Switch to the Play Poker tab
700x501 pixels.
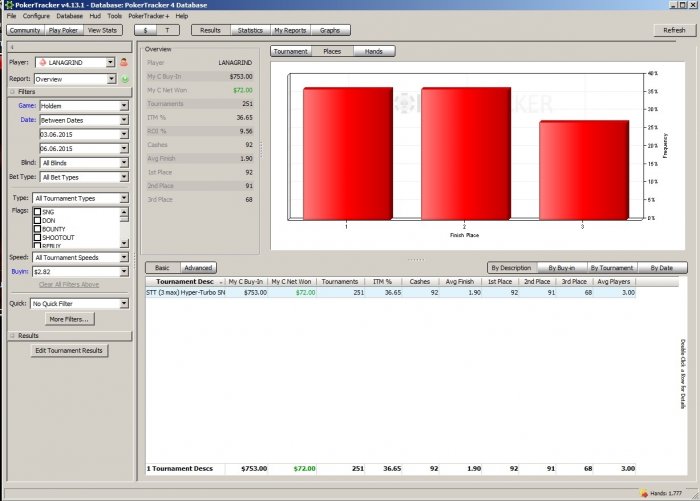(63, 30)
